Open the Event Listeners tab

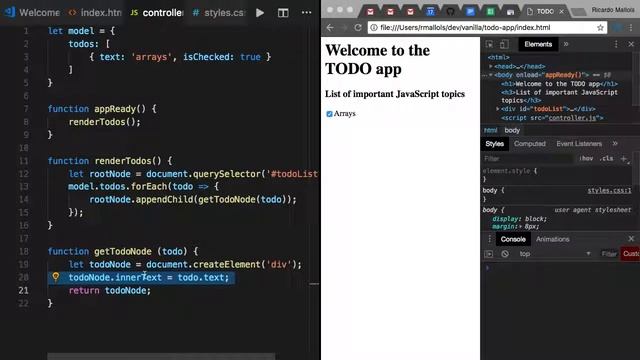pos(579,144)
